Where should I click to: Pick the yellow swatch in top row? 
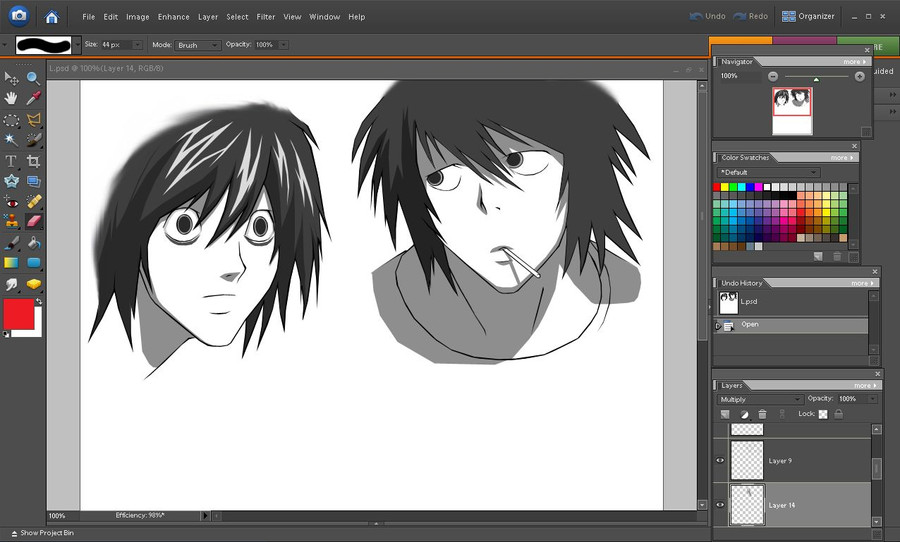(x=724, y=187)
